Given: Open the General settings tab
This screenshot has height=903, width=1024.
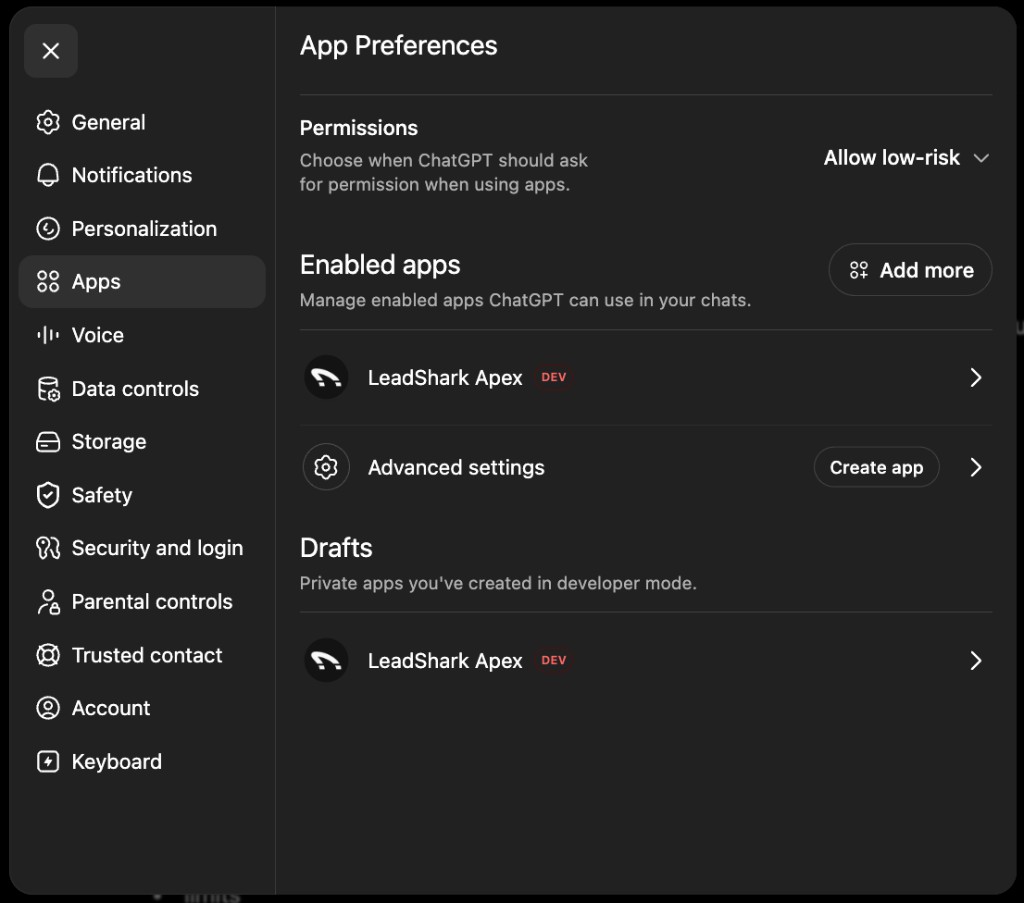Looking at the screenshot, I should pos(142,122).
